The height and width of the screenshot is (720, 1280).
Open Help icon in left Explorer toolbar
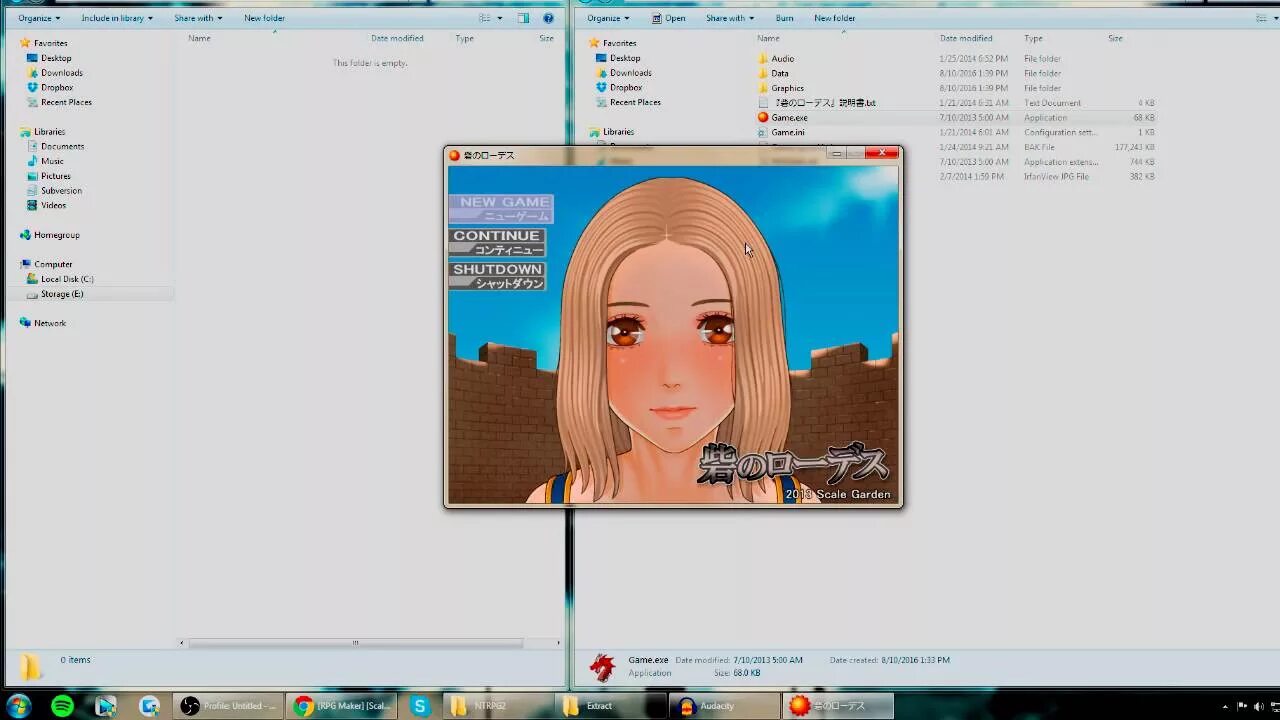pos(548,18)
